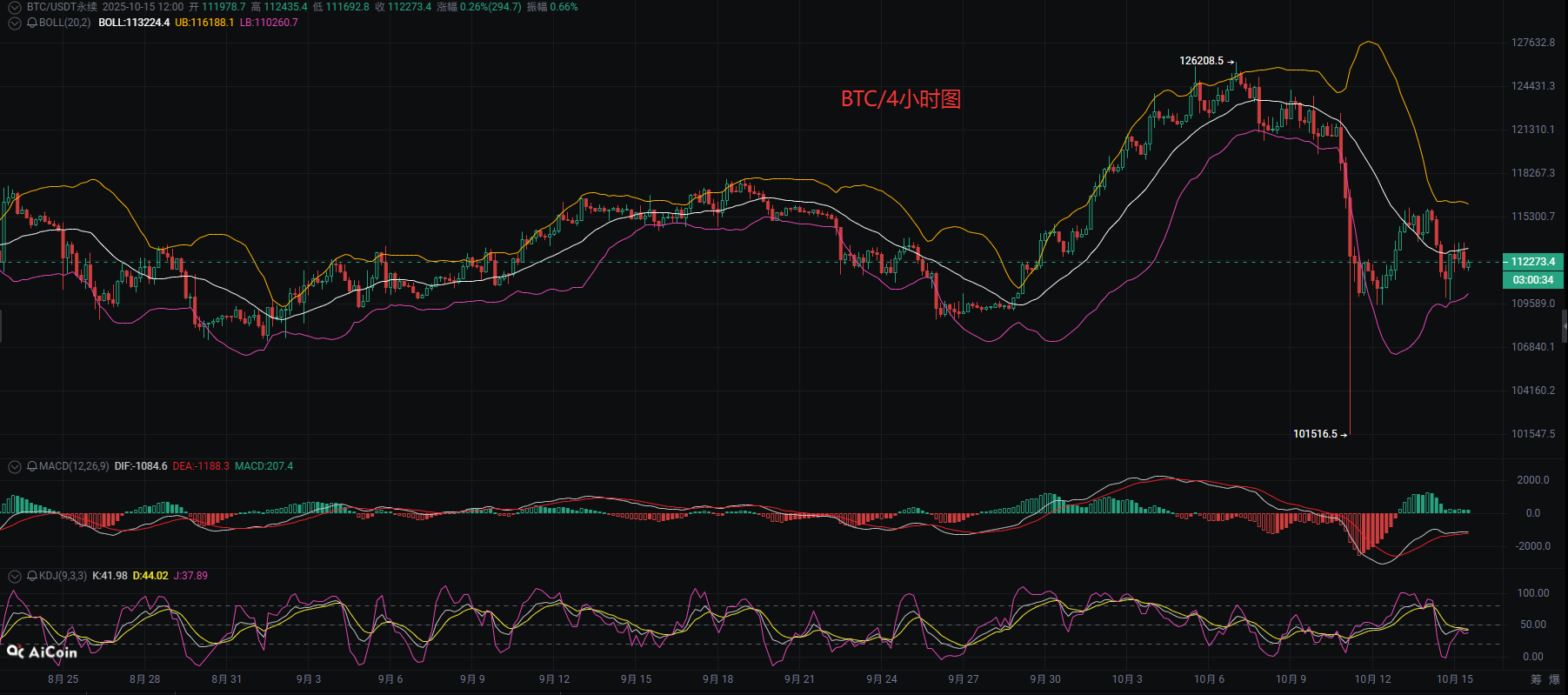The image size is (1568, 695).
Task: Click the MACD indicator alert bell icon
Action: click(x=32, y=466)
